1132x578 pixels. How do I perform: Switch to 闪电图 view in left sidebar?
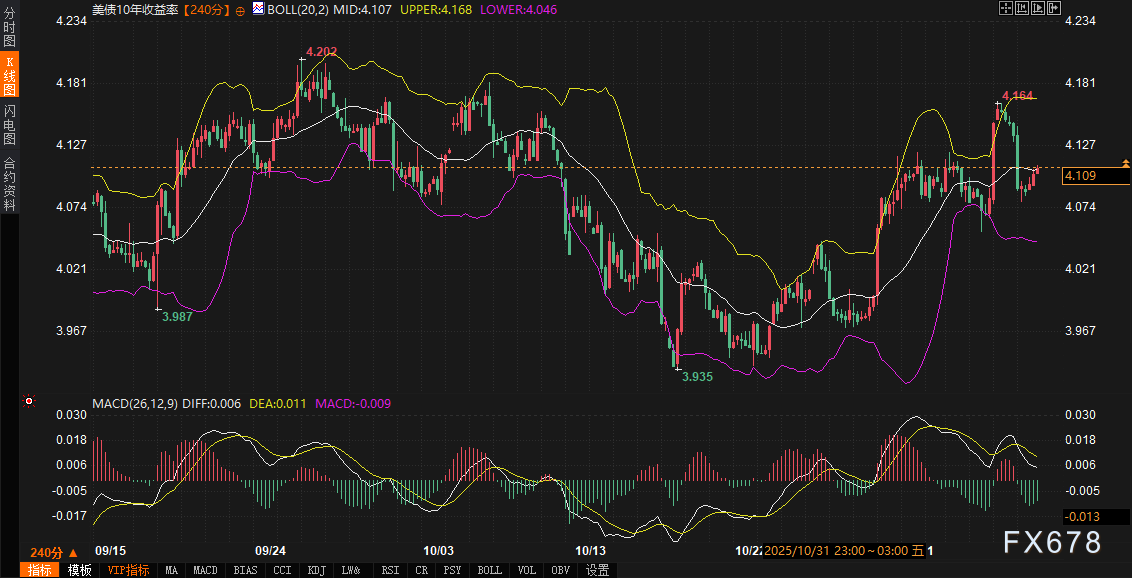10,124
